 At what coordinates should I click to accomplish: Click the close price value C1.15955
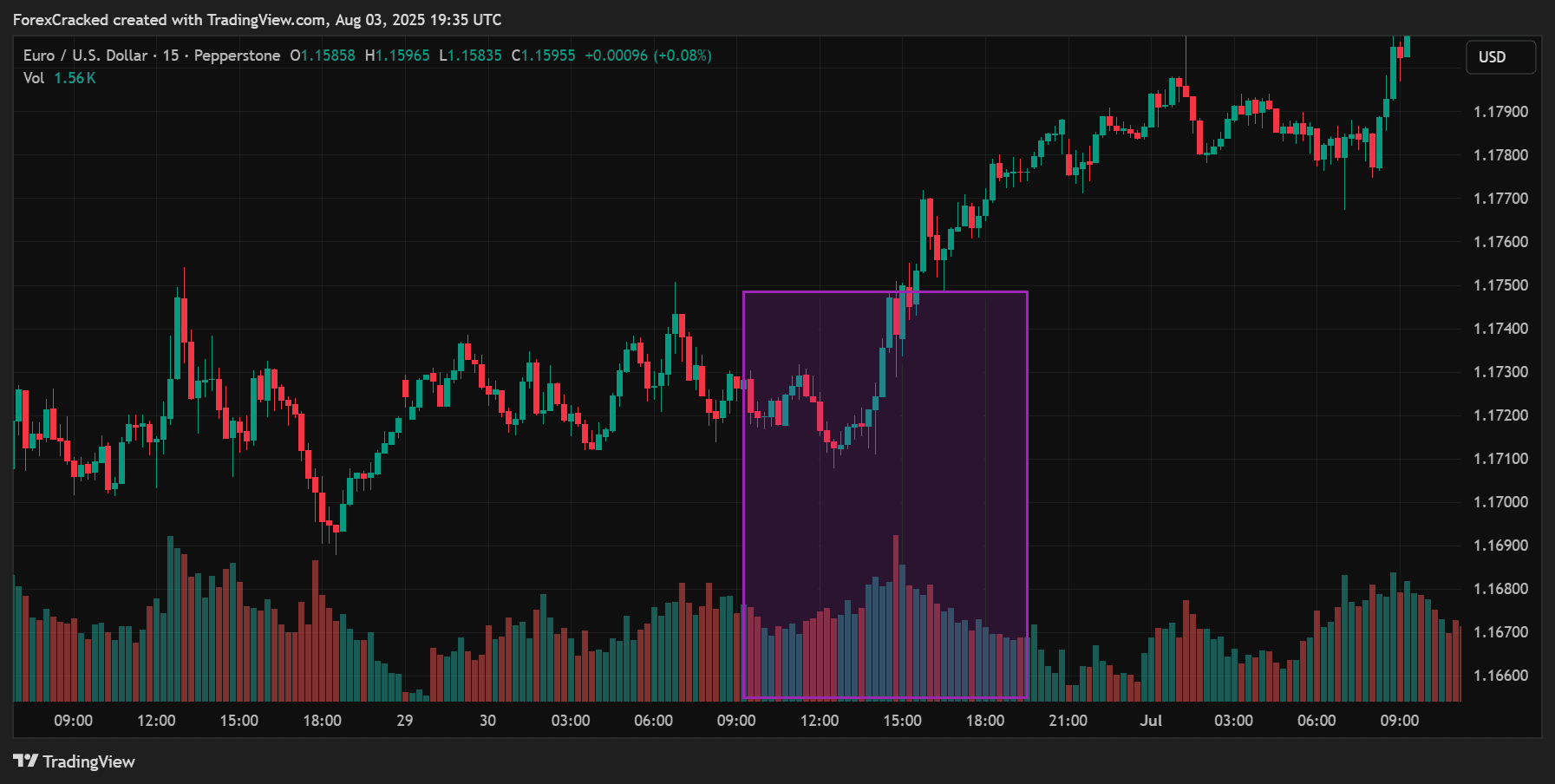pyautogui.click(x=543, y=56)
